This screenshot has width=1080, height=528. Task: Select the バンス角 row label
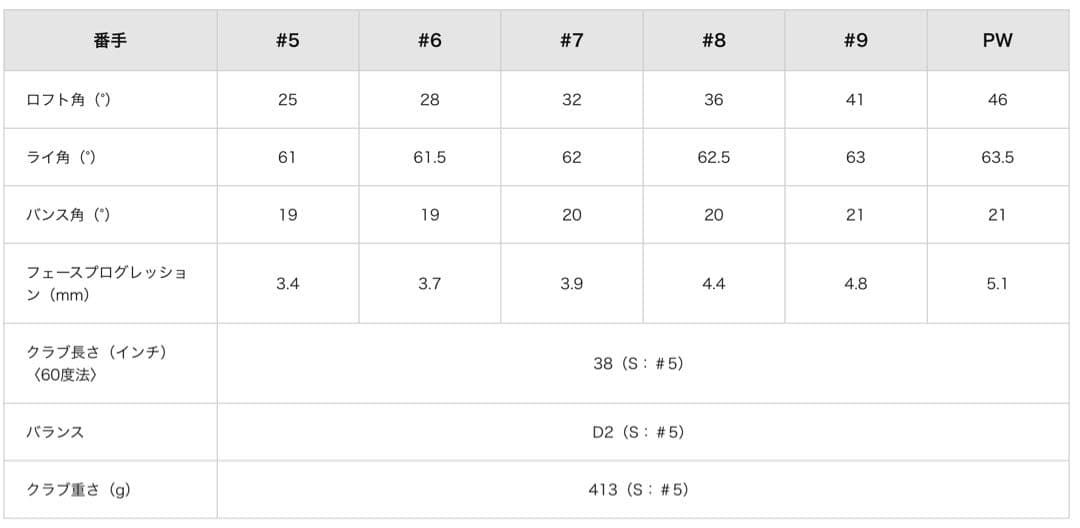68,215
